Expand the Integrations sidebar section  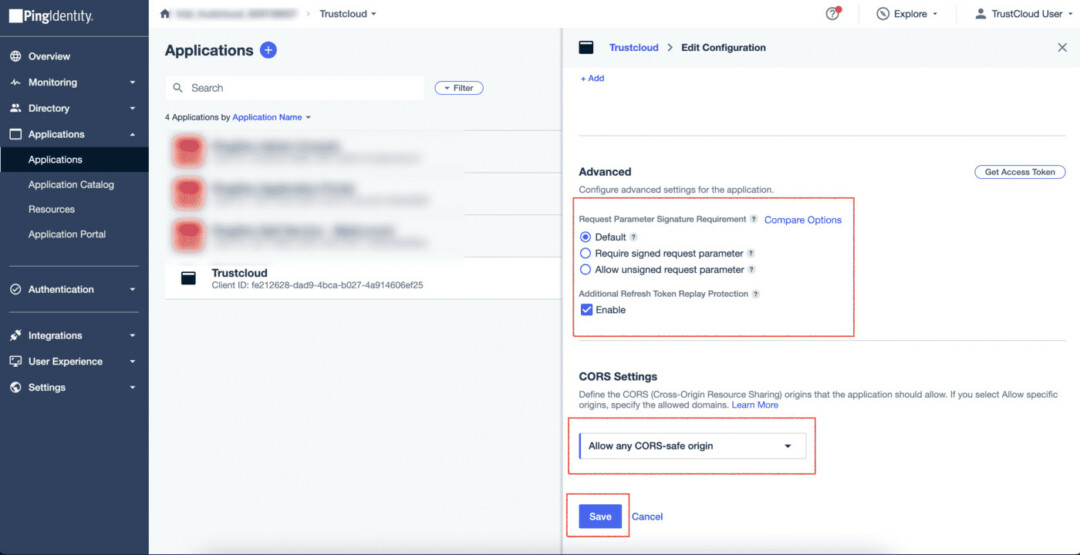(133, 336)
